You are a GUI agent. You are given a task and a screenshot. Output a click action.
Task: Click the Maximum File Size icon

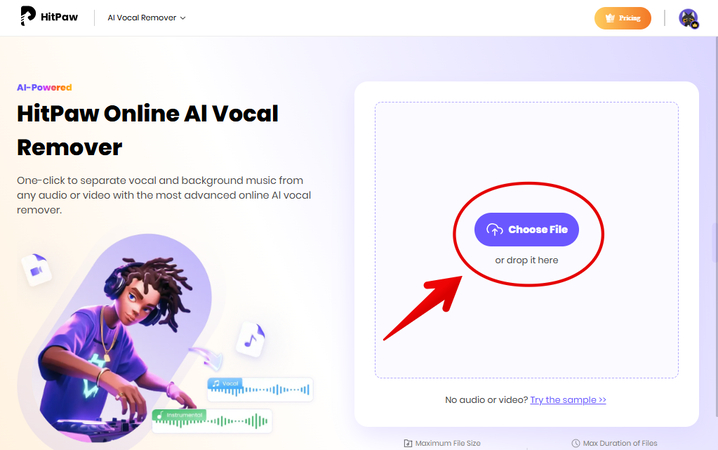pyautogui.click(x=408, y=443)
